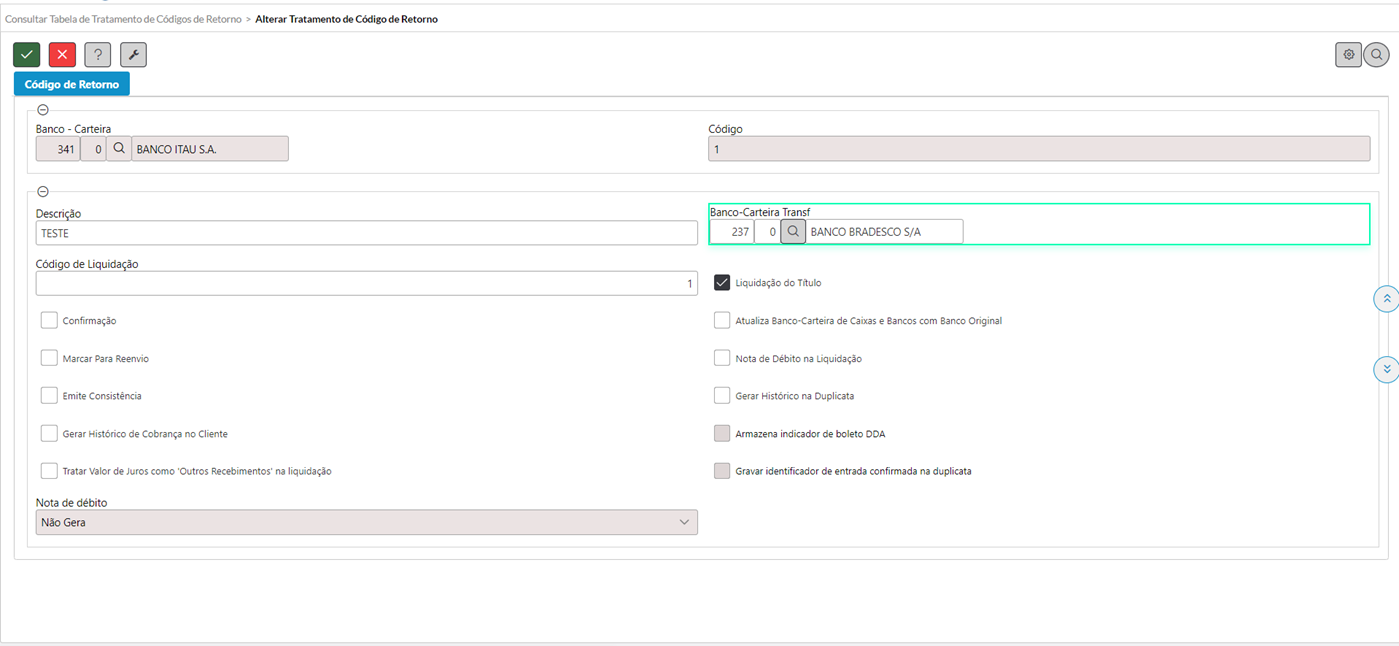Confirm changes with the green checkmark button
Screen dimensions: 1399x646
(27, 55)
